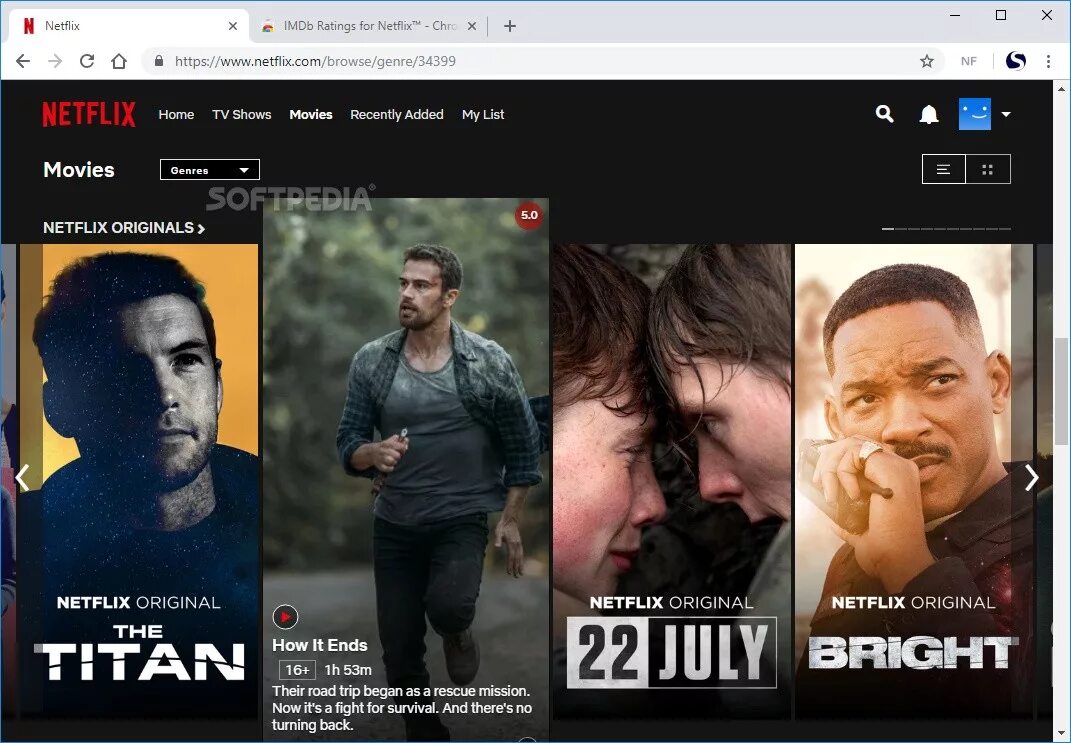The width and height of the screenshot is (1071, 743).
Task: Click the Netflix logo
Action: (89, 115)
